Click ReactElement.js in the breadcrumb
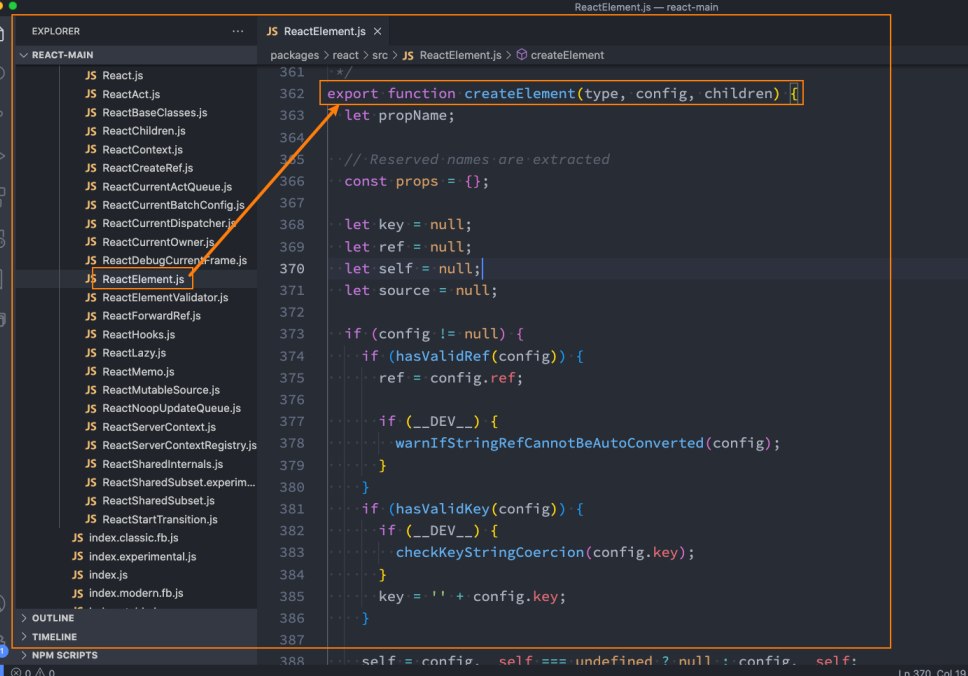968x676 pixels. click(460, 55)
